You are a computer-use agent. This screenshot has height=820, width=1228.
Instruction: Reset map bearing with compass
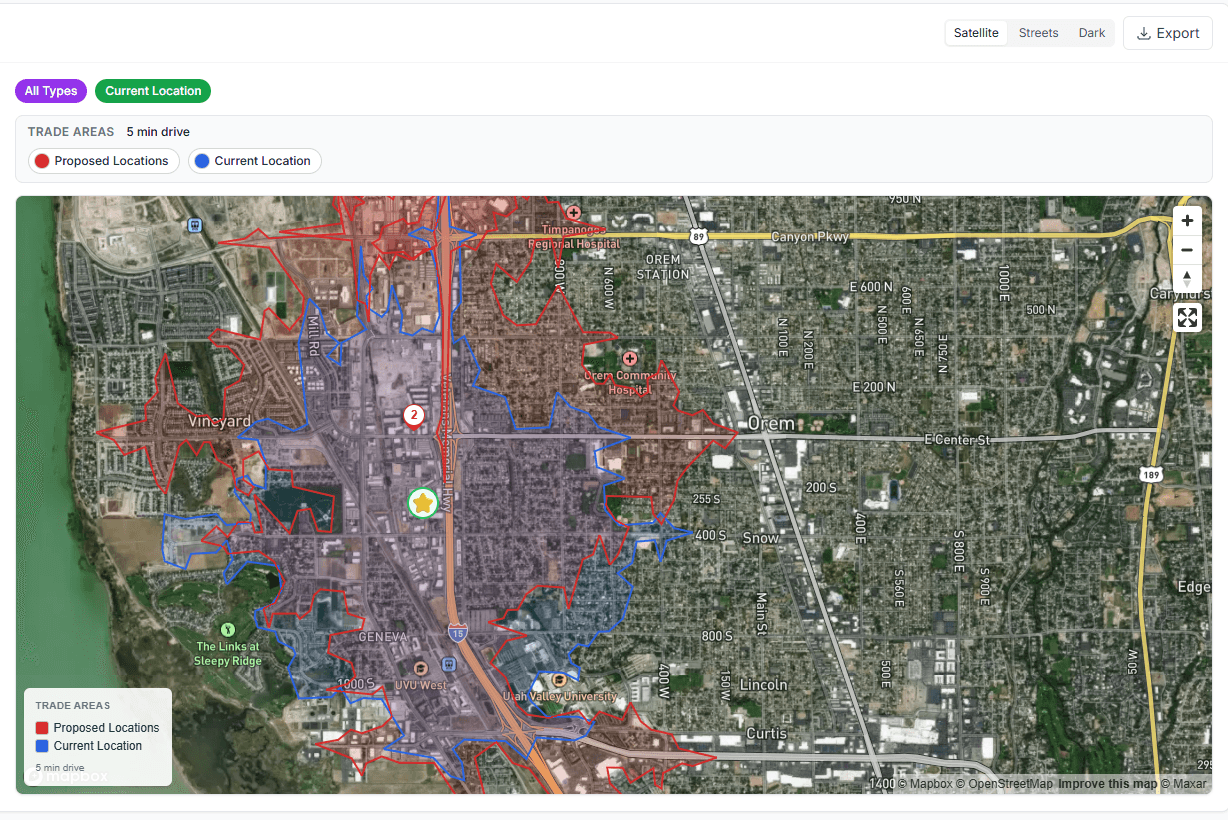click(1187, 278)
